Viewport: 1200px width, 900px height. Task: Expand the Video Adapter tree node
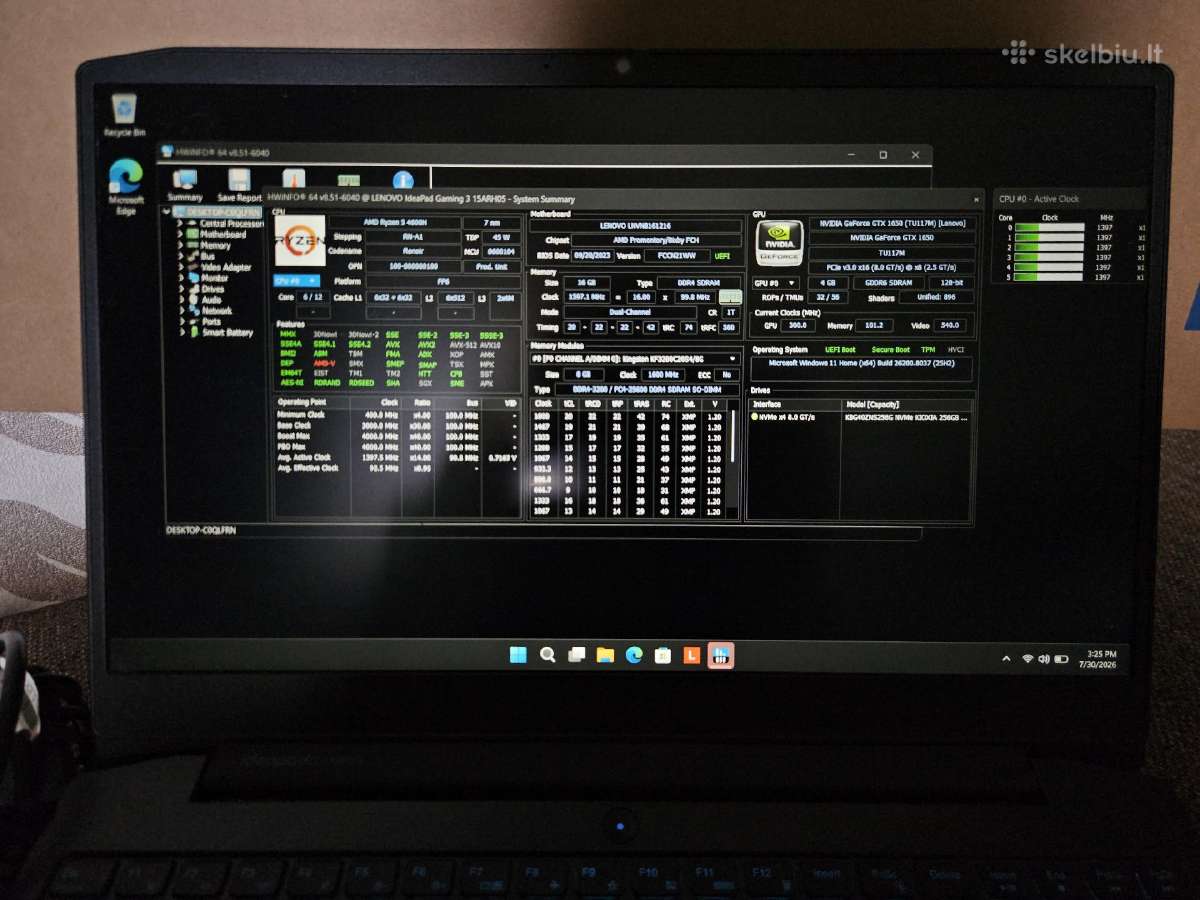181,267
